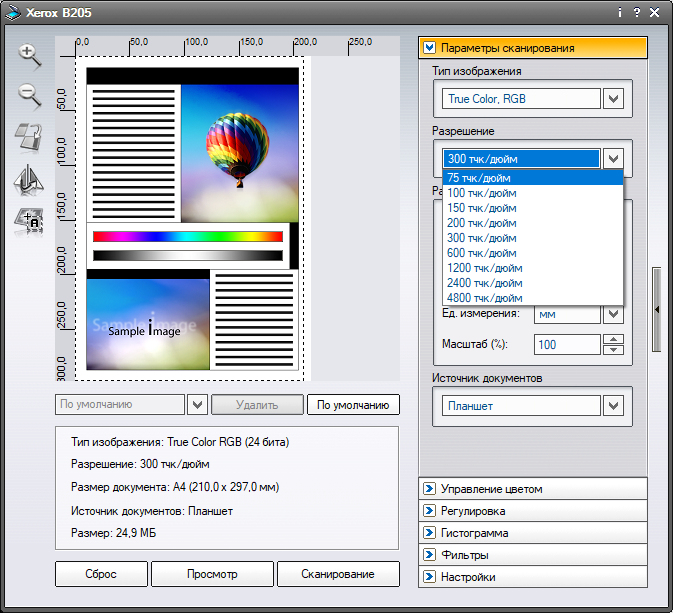This screenshot has height=613, width=673.
Task: Increase Масштаб value with up arrow
Action: coord(614,339)
